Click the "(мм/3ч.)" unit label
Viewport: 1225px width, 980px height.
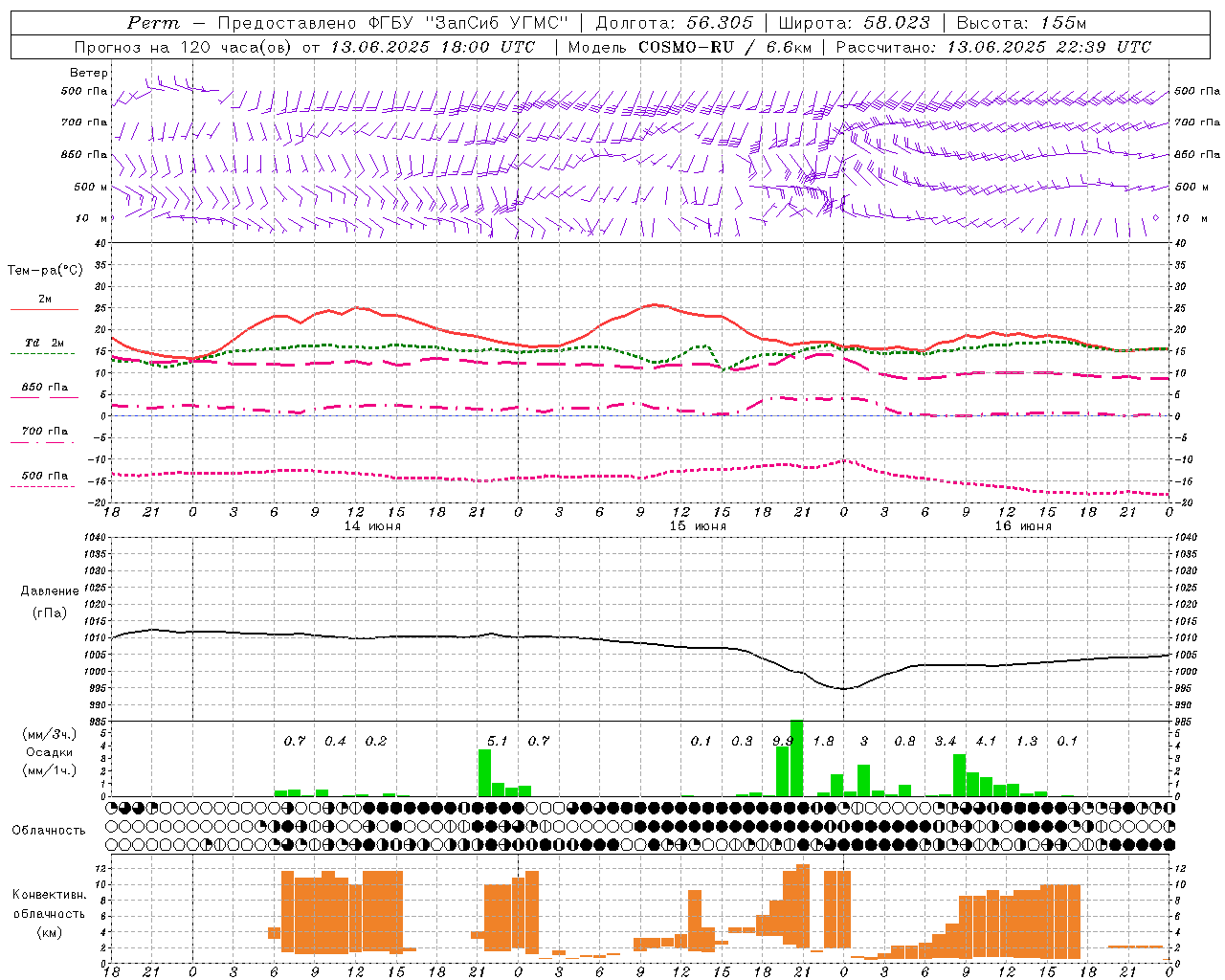pyautogui.click(x=48, y=734)
